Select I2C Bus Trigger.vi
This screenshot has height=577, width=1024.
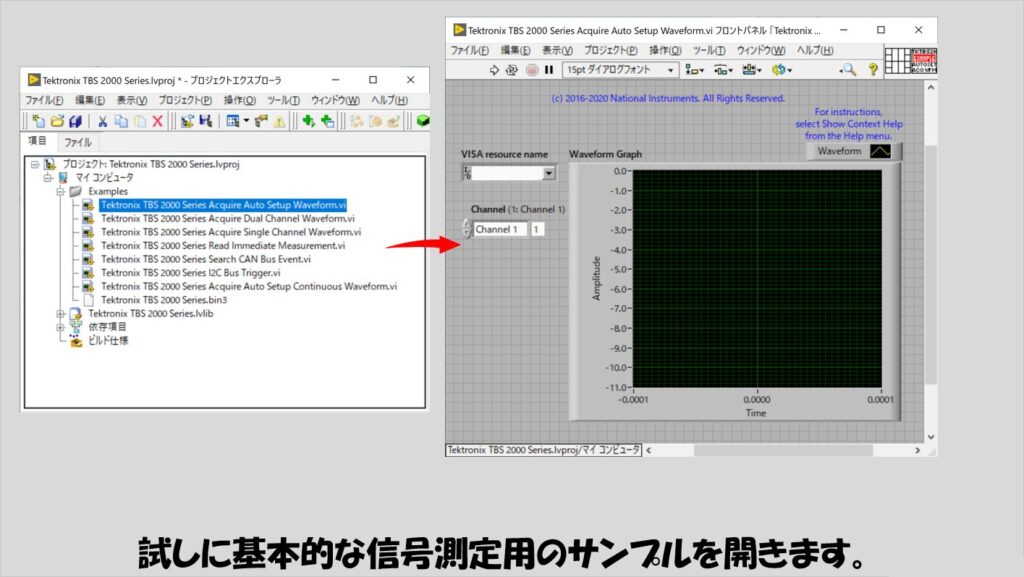click(x=190, y=273)
